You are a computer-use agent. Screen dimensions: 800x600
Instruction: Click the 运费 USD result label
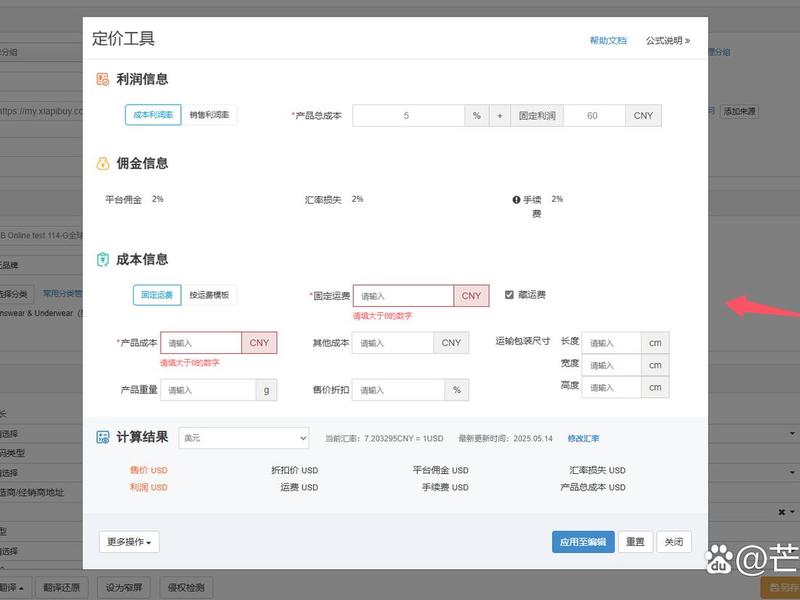click(x=299, y=487)
